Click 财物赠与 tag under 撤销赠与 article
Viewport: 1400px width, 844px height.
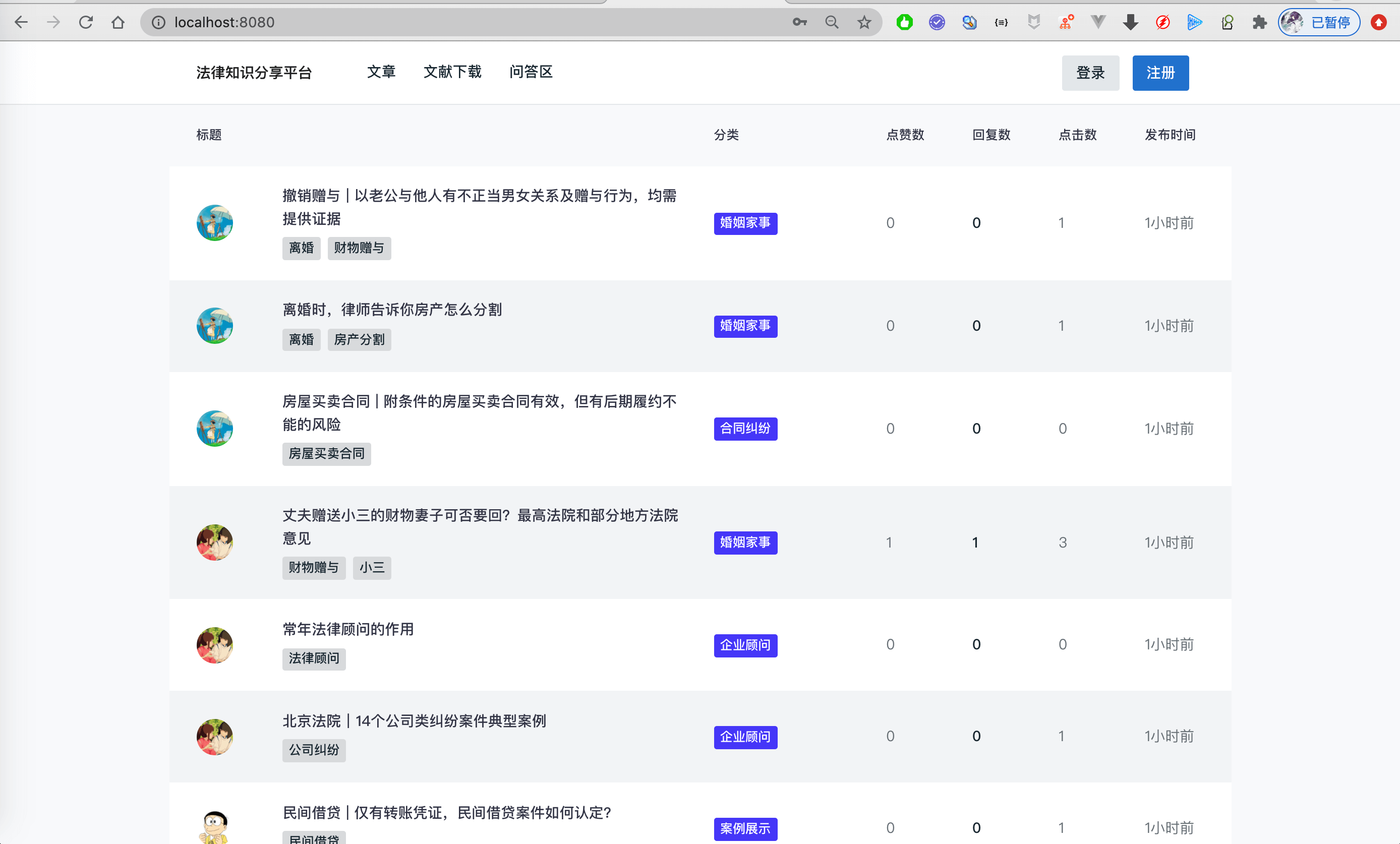(x=359, y=248)
